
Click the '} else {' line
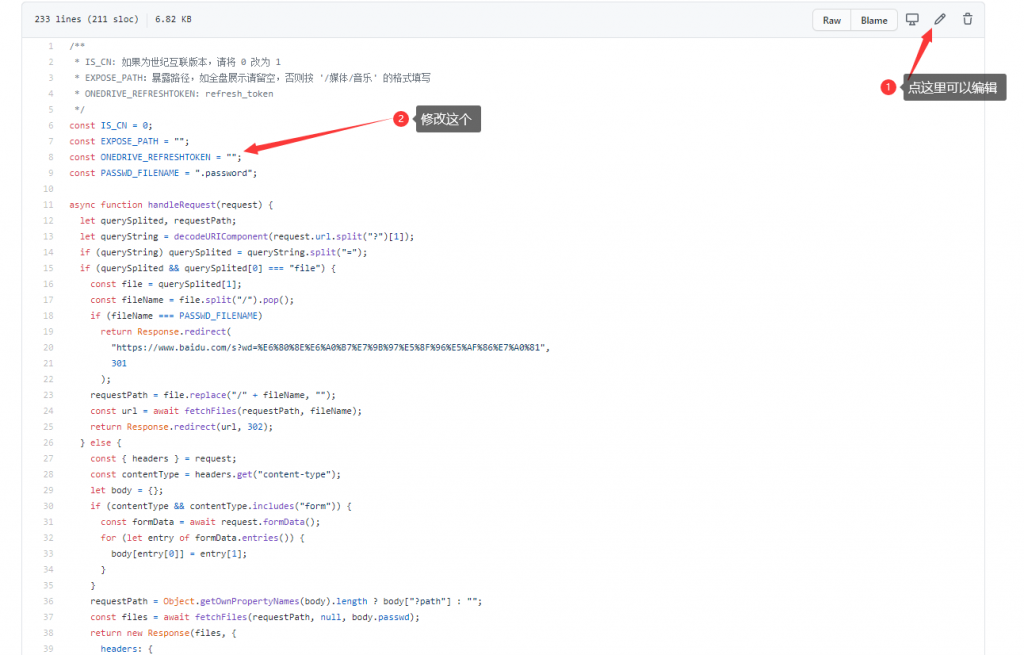[101, 443]
